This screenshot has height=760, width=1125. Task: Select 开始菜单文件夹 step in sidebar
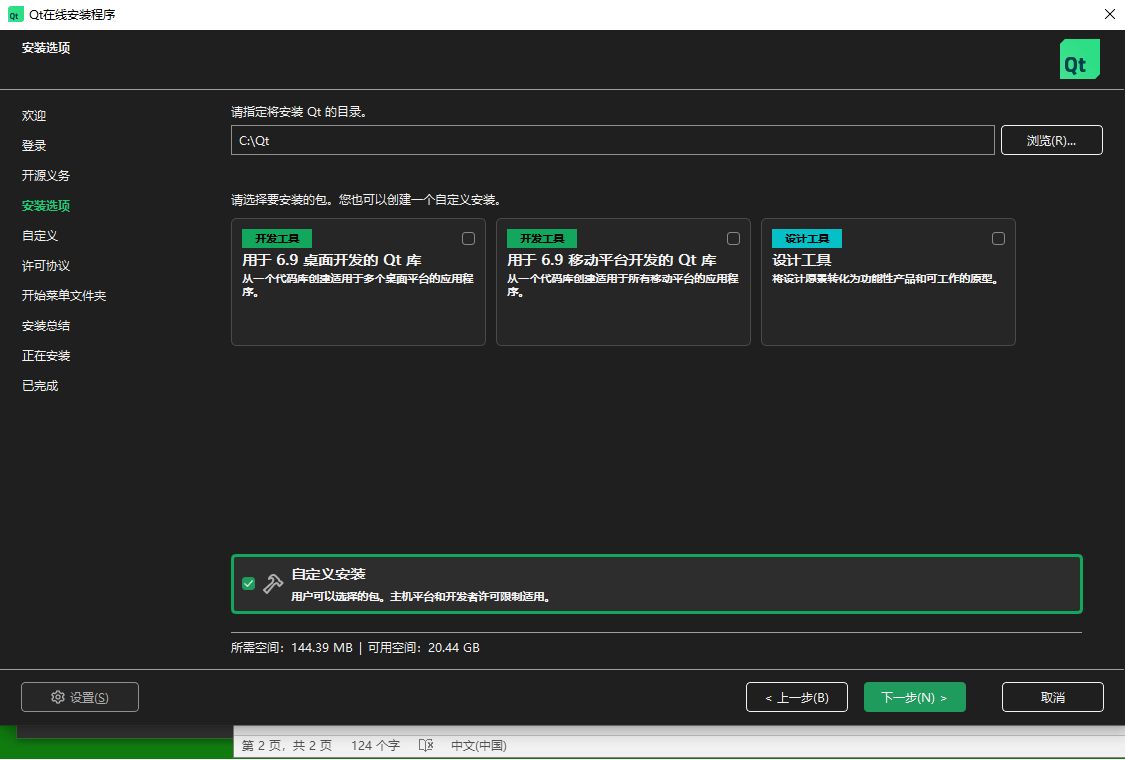pyautogui.click(x=64, y=296)
